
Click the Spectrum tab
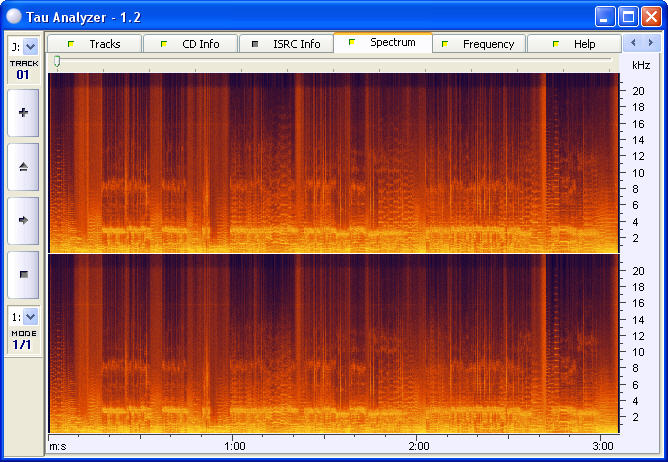coord(383,43)
